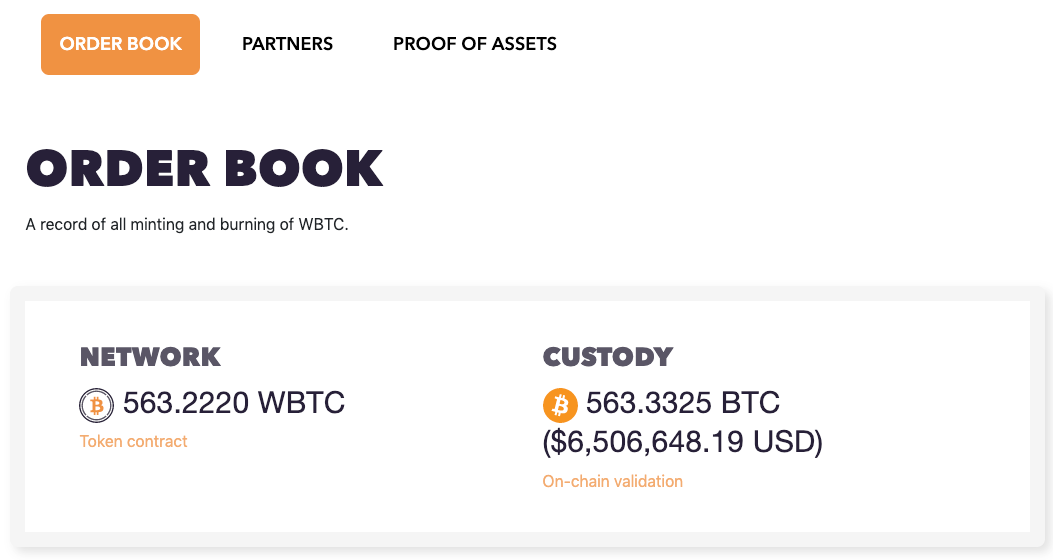The width and height of the screenshot is (1053, 560).
Task: Select the 563.2220 network supply number
Action: 186,404
